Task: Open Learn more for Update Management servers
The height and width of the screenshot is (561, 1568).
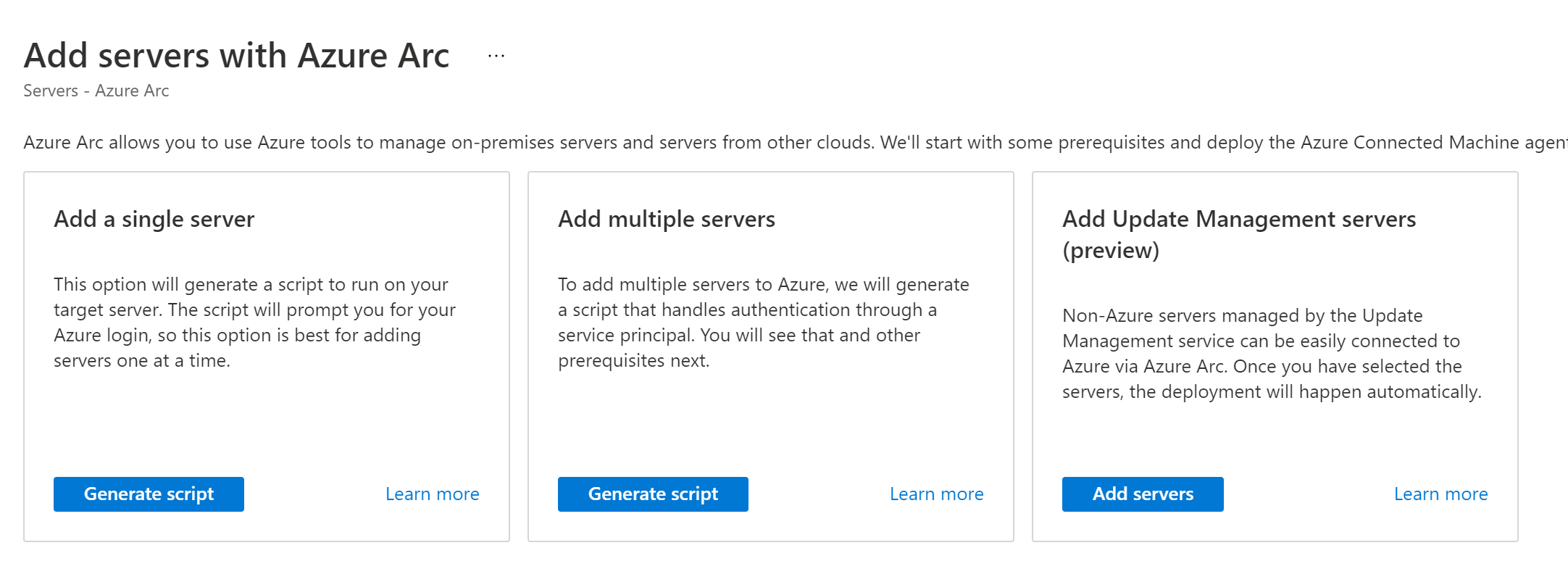Action: [x=1440, y=494]
